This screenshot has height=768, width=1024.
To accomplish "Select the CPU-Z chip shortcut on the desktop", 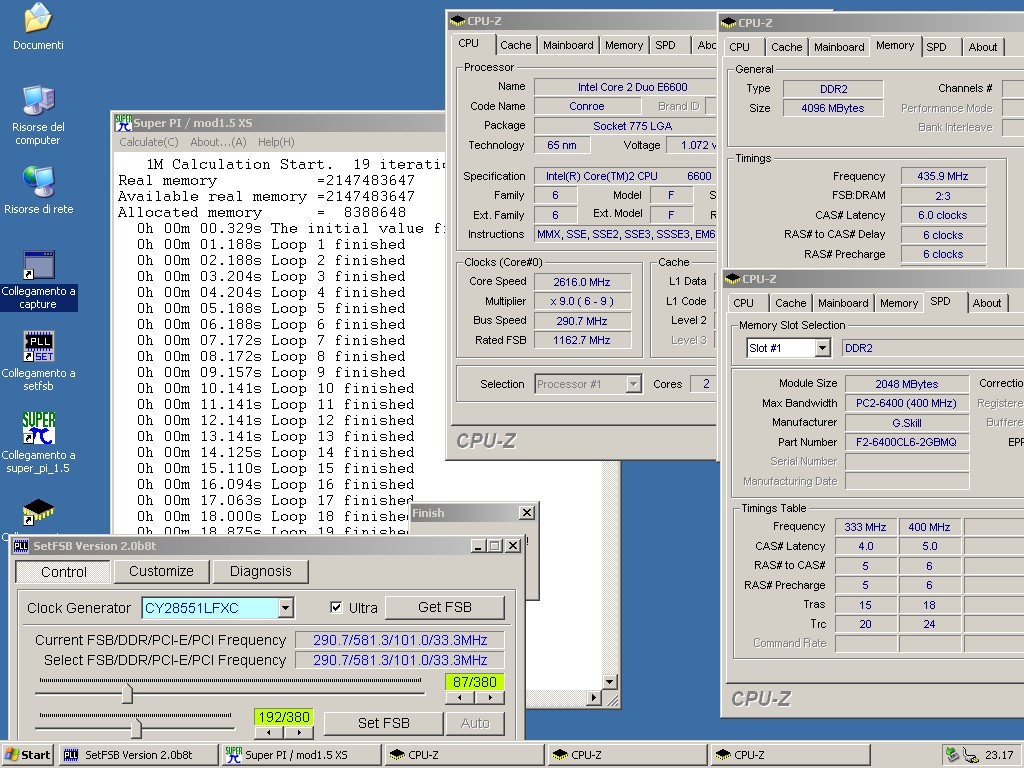I will pyautogui.click(x=38, y=512).
